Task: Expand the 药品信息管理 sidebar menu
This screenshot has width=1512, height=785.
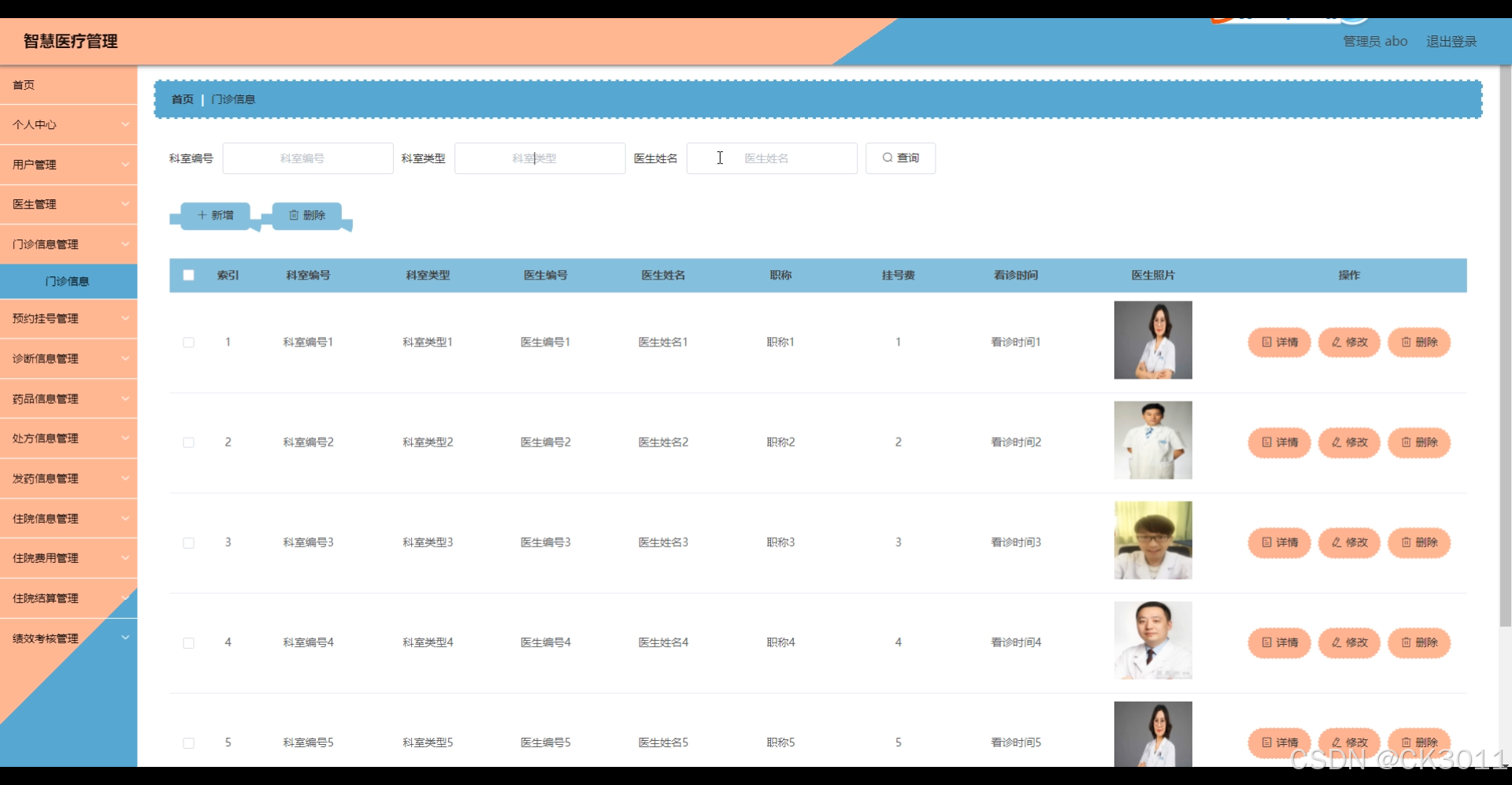Action: (x=69, y=398)
